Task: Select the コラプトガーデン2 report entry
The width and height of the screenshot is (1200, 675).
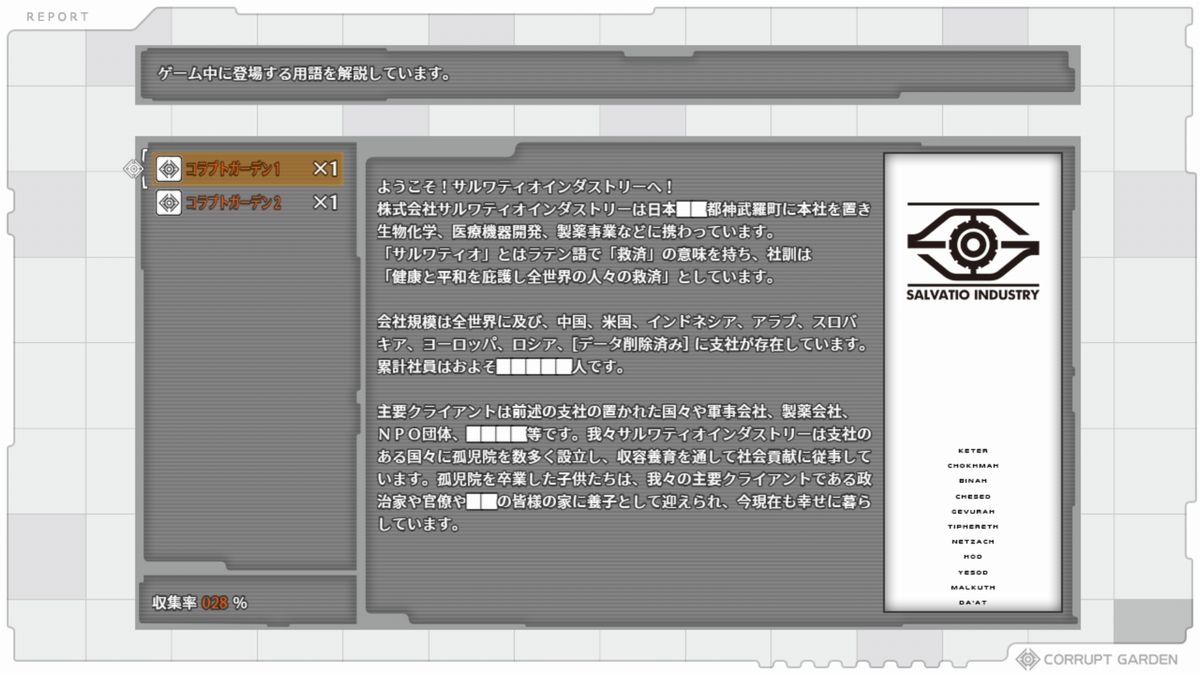Action: tap(248, 203)
